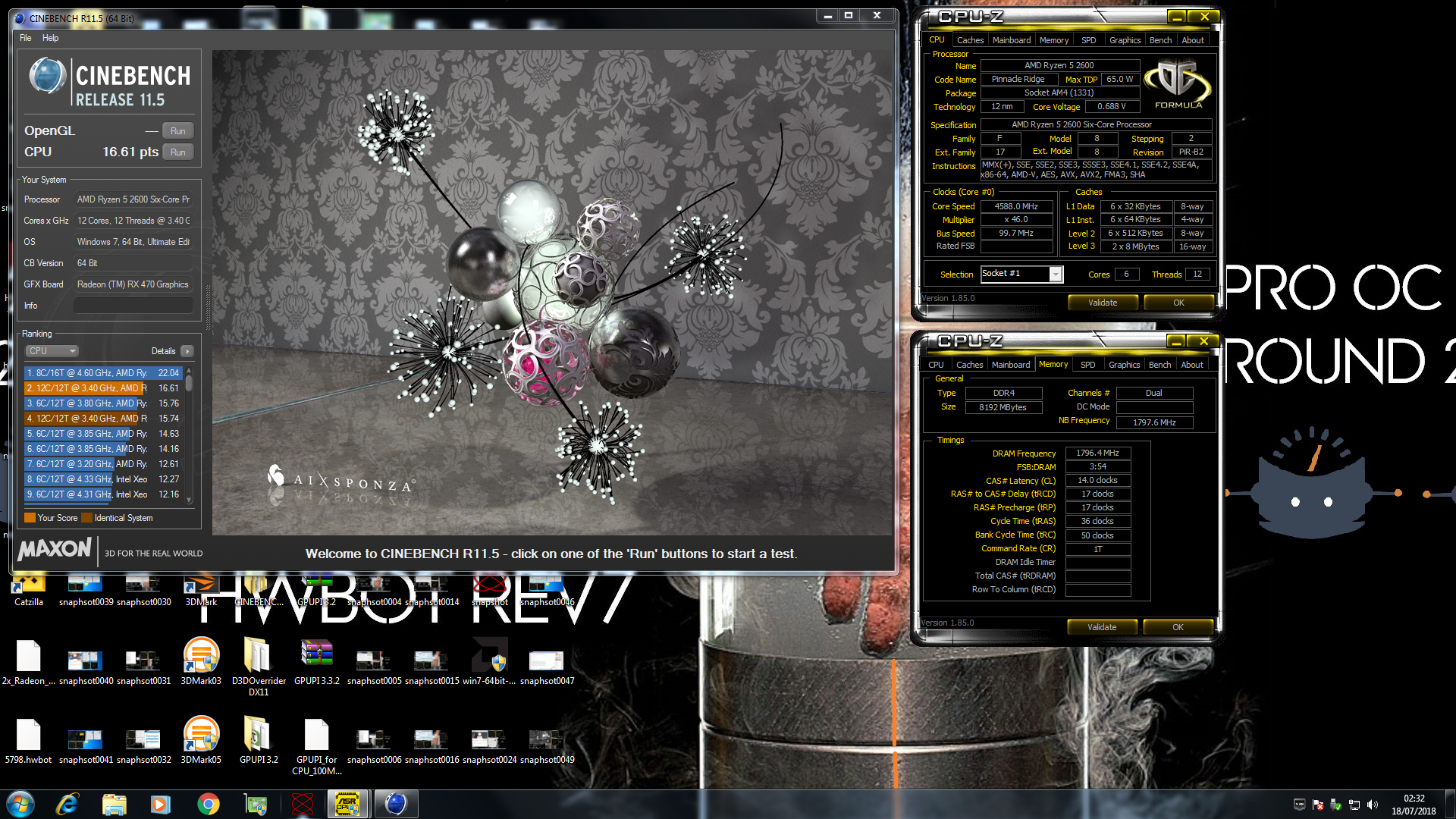Click the Identical System legend swatch

pos(87,518)
